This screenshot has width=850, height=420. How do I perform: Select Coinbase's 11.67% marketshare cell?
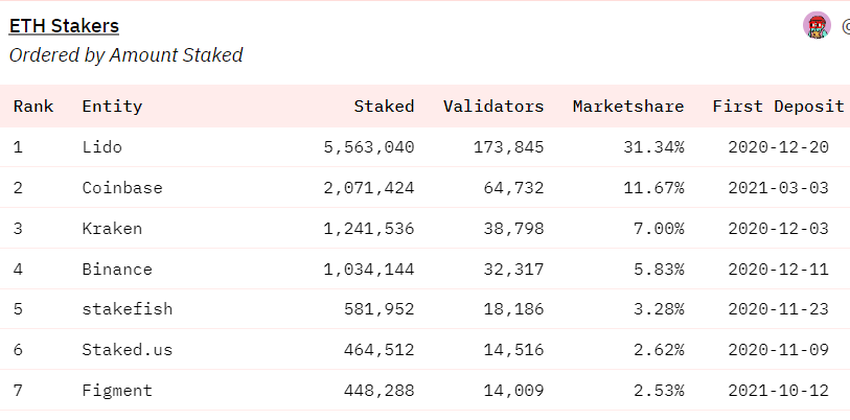655,188
